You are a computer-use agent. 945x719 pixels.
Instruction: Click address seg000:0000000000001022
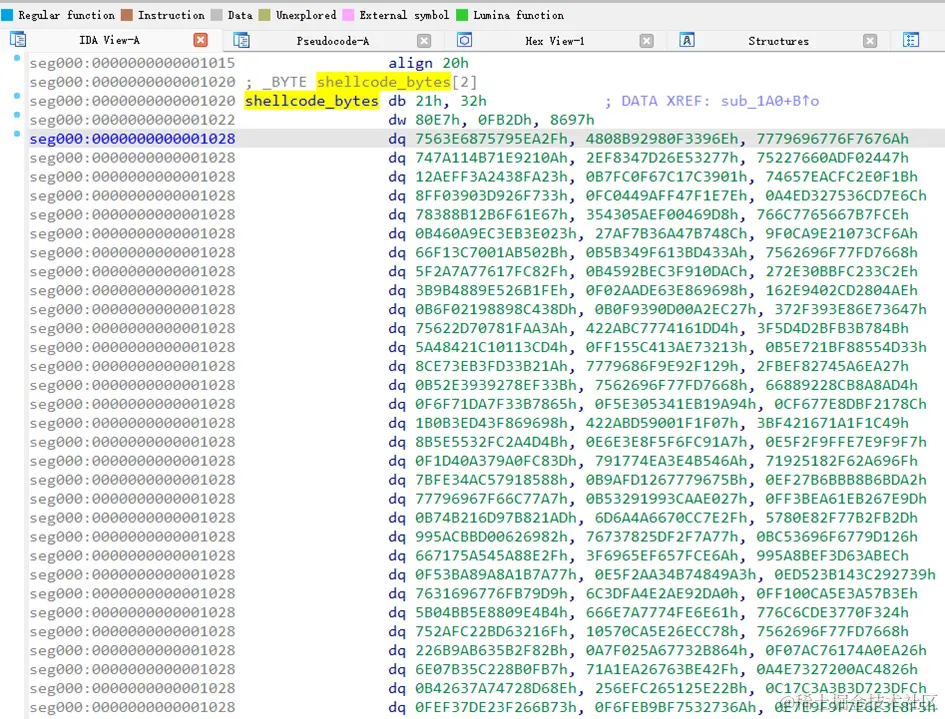[133, 120]
